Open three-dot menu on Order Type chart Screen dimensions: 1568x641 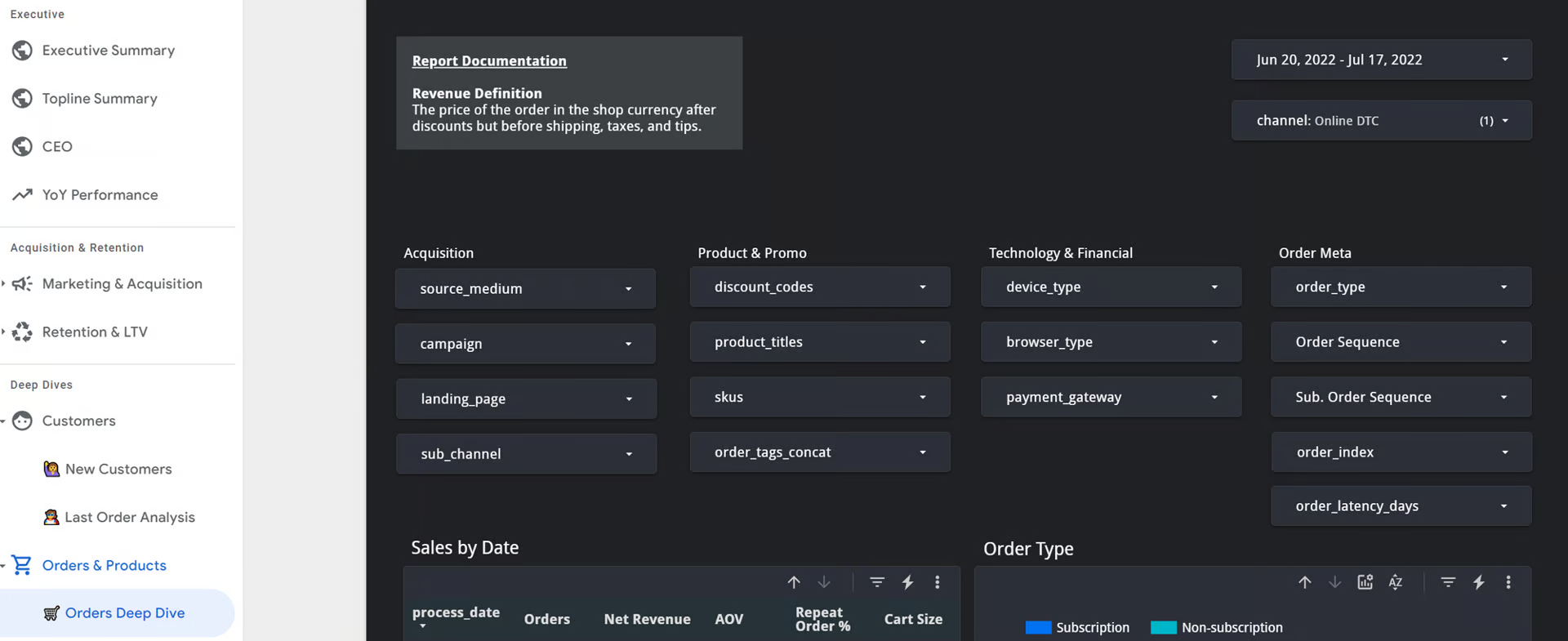[x=1508, y=582]
